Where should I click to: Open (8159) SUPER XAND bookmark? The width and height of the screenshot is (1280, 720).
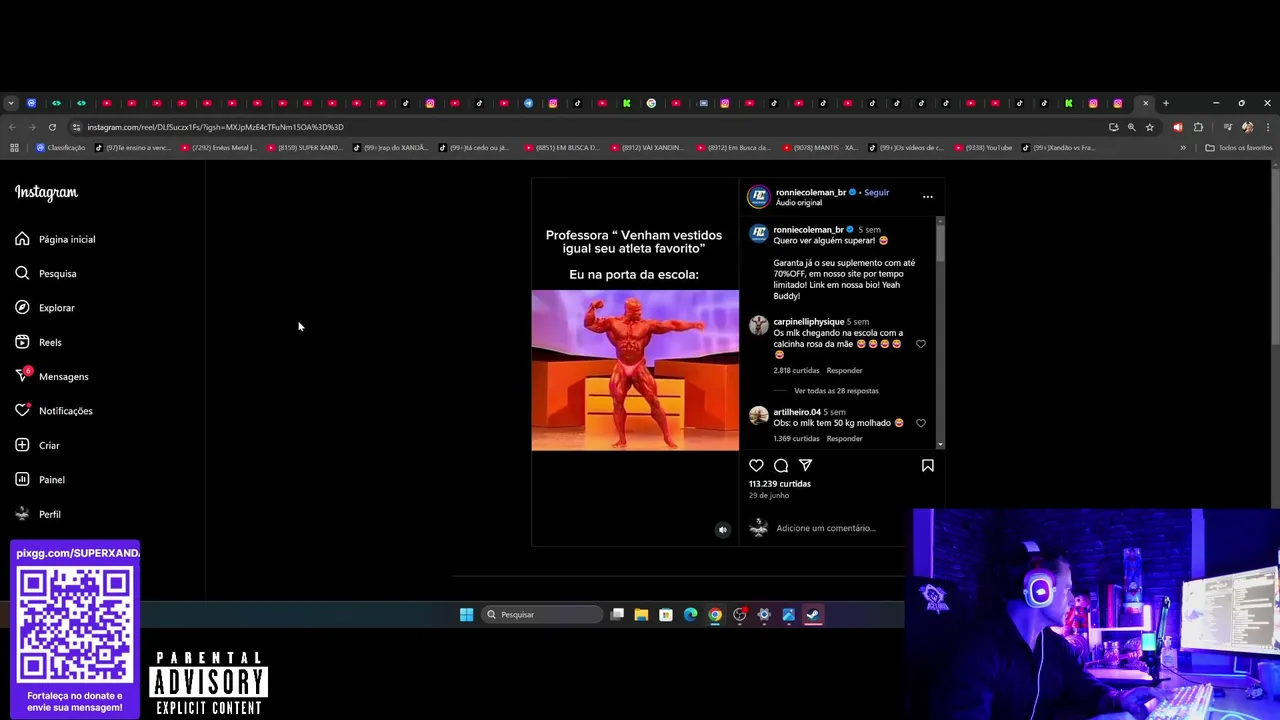[305, 148]
